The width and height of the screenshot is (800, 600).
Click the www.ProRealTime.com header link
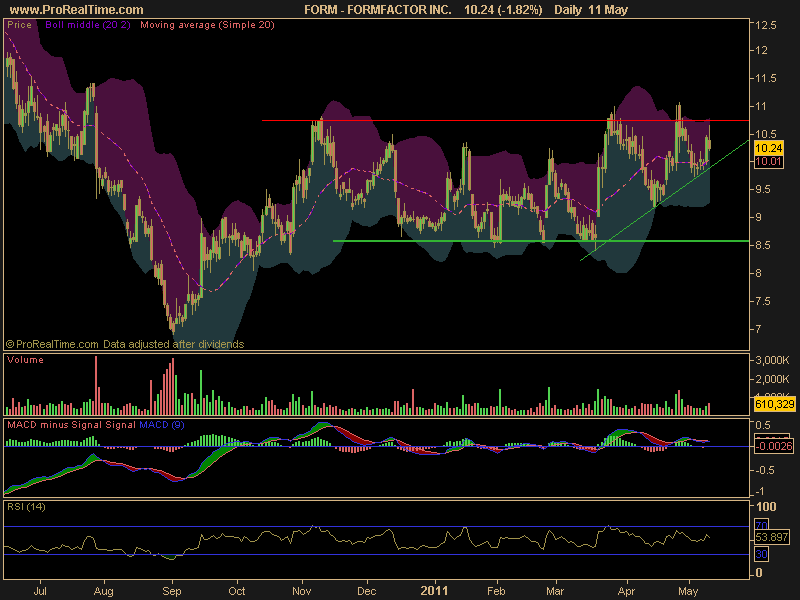77,9
